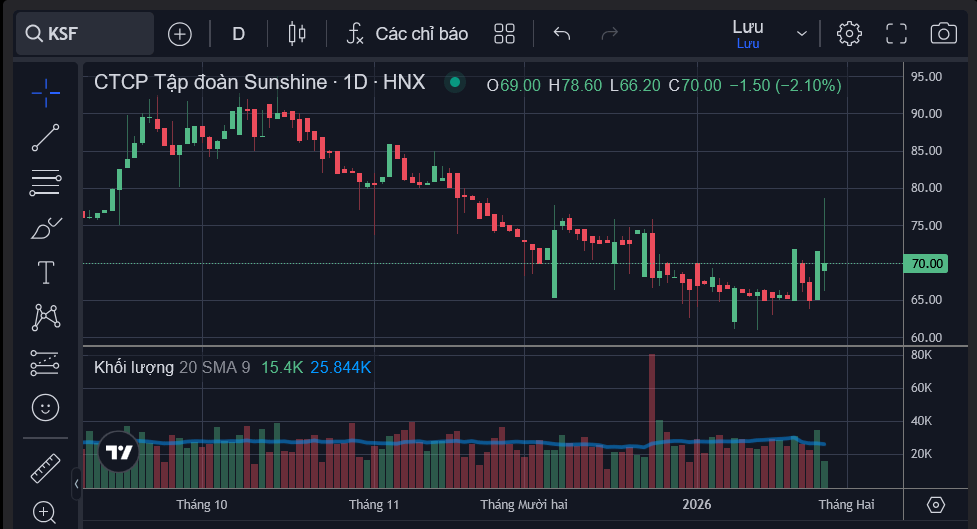Toggle fullscreen mode
The width and height of the screenshot is (977, 529).
896,34
